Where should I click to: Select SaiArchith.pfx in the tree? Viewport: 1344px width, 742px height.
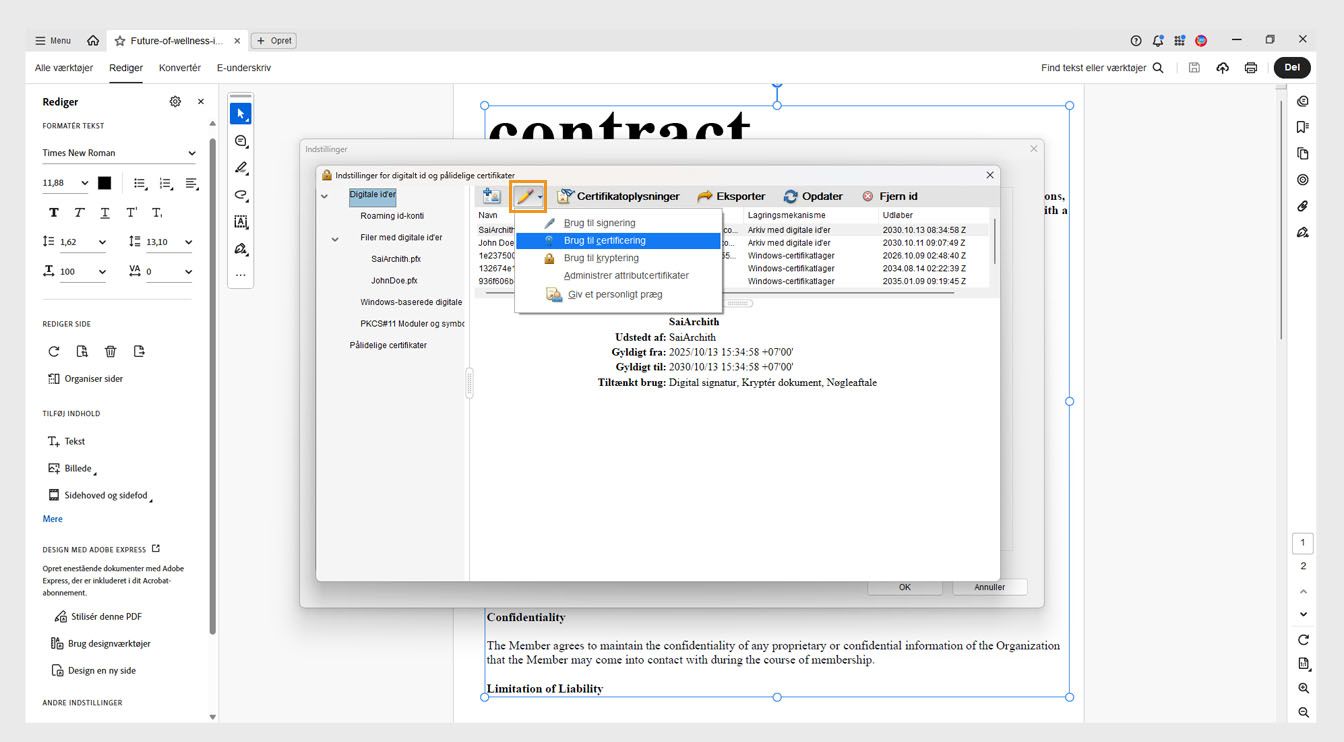(x=396, y=259)
